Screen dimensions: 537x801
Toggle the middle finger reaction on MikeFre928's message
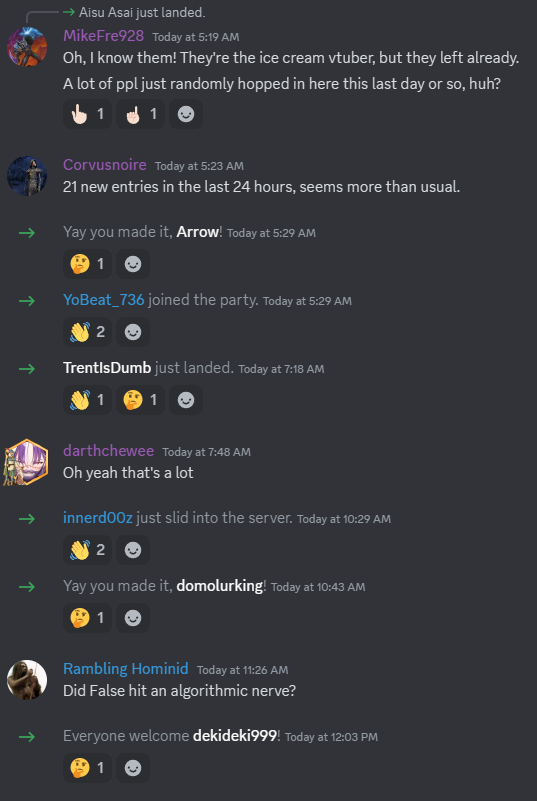coord(140,114)
